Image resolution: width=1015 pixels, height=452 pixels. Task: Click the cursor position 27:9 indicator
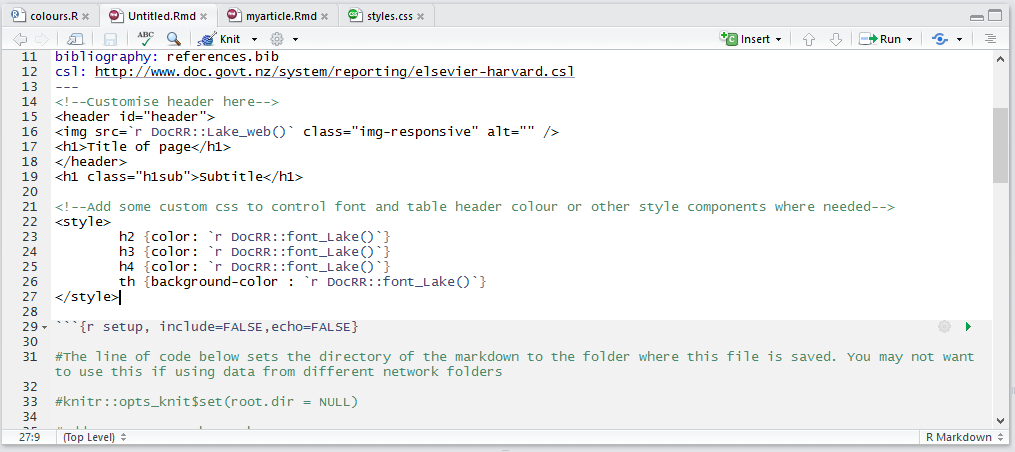[x=29, y=437]
